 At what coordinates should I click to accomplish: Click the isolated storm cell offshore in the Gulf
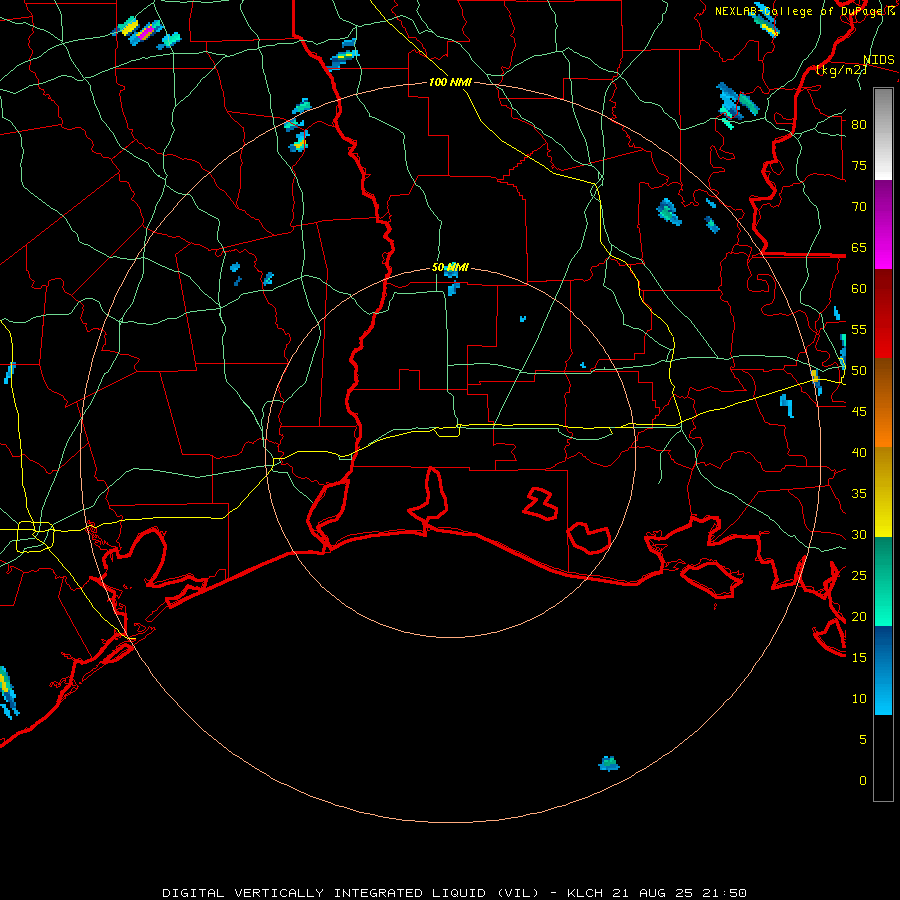point(609,763)
